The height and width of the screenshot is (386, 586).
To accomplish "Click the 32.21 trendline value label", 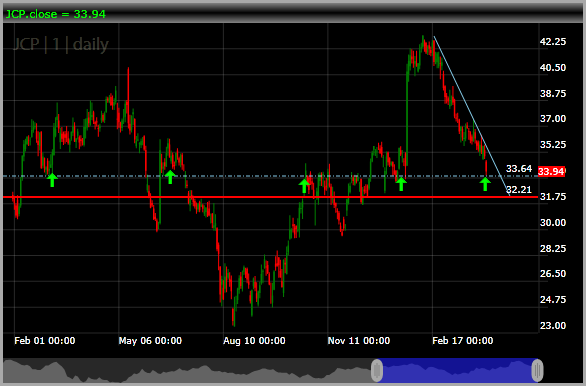I will click(x=519, y=190).
